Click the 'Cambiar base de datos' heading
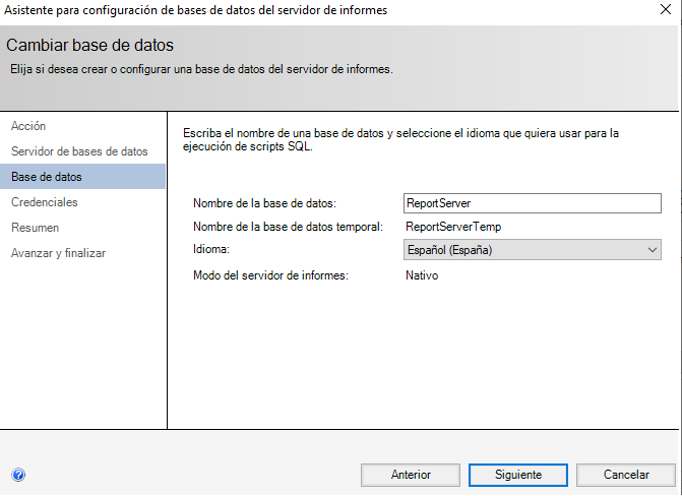This screenshot has height=496, width=682. [x=90, y=46]
